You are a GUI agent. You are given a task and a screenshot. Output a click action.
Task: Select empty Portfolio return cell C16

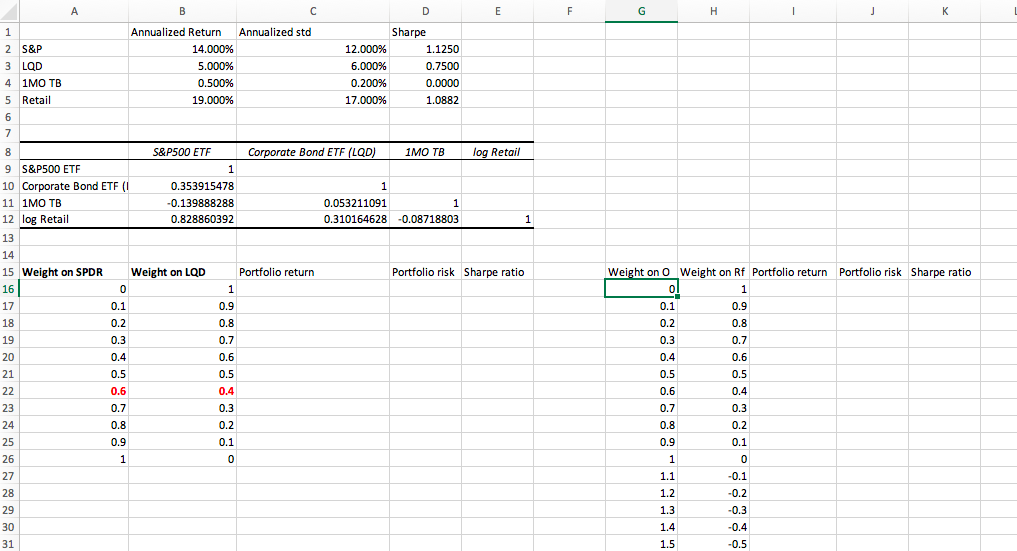click(x=313, y=289)
